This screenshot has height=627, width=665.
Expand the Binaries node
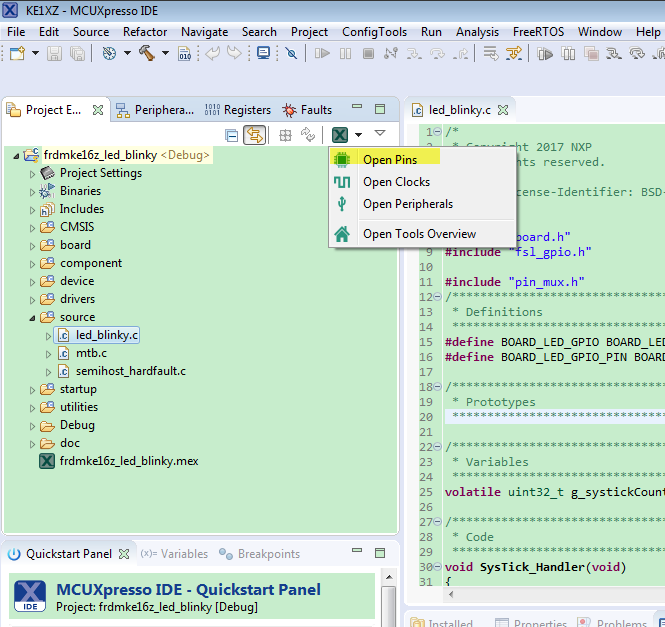32,192
